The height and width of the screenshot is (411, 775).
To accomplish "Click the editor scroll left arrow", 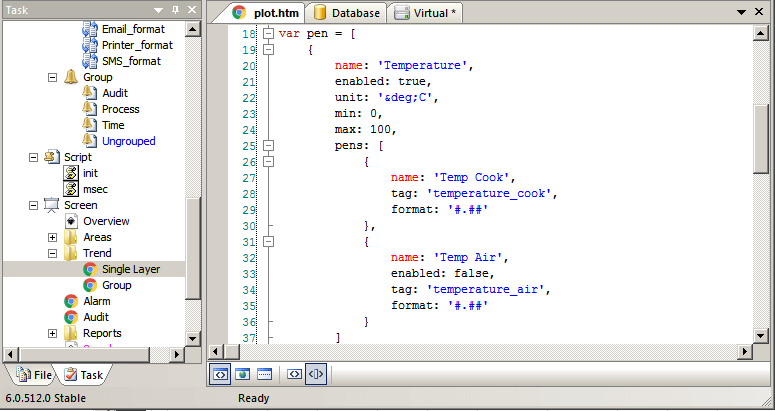I will [x=215, y=351].
